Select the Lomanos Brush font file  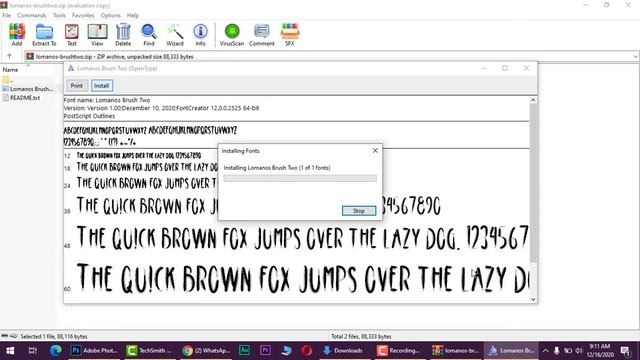click(28, 89)
